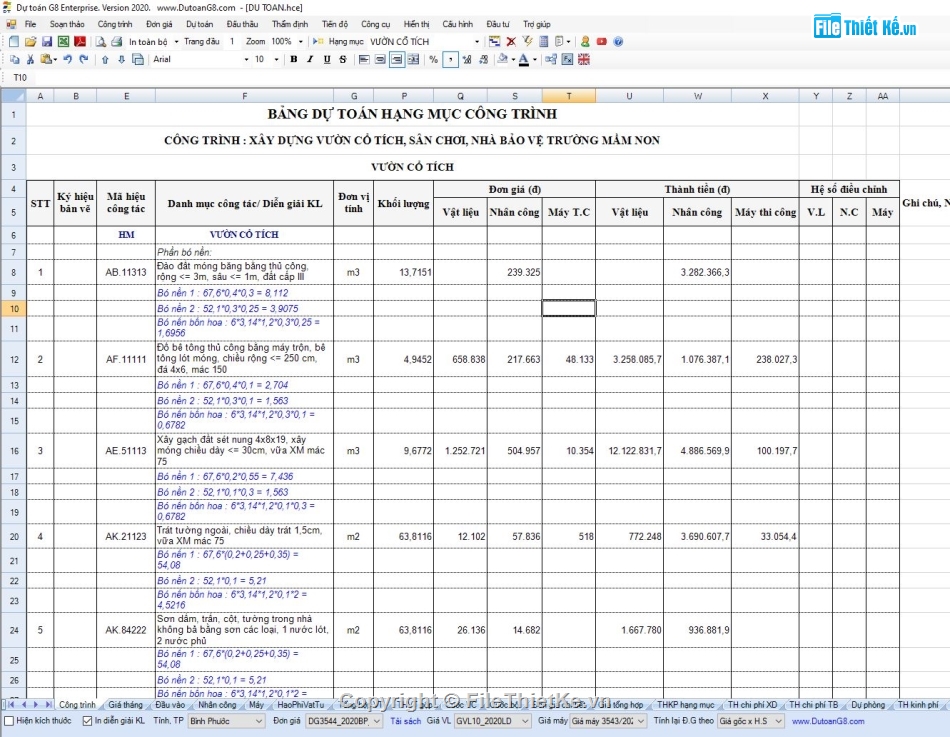Open Giá máy 3543 dropdown
The width and height of the screenshot is (950, 737).
point(608,721)
